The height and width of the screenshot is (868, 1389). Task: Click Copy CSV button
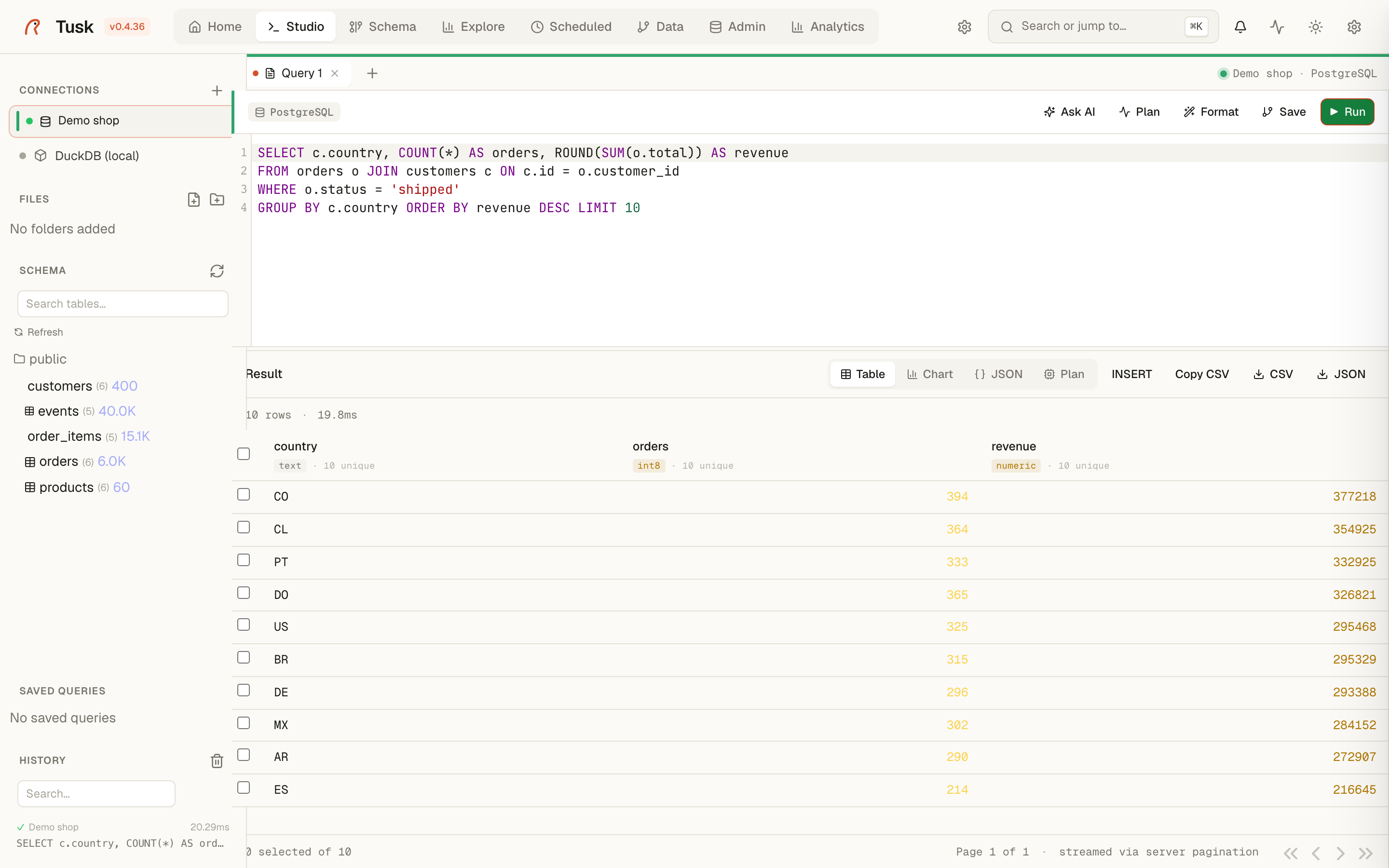pyautogui.click(x=1202, y=374)
